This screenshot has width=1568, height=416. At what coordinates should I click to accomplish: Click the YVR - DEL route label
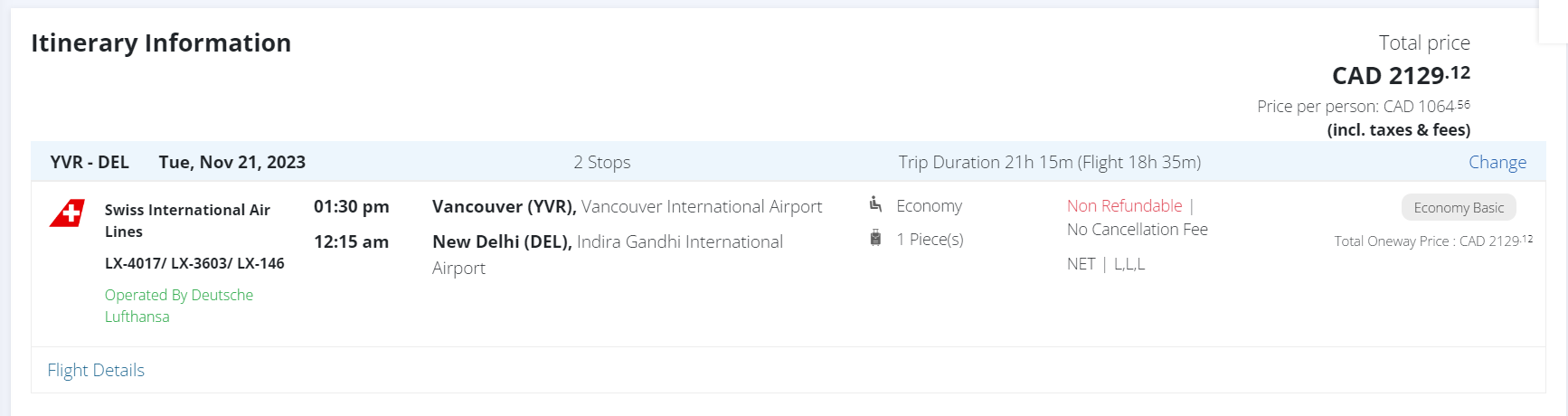click(x=90, y=163)
